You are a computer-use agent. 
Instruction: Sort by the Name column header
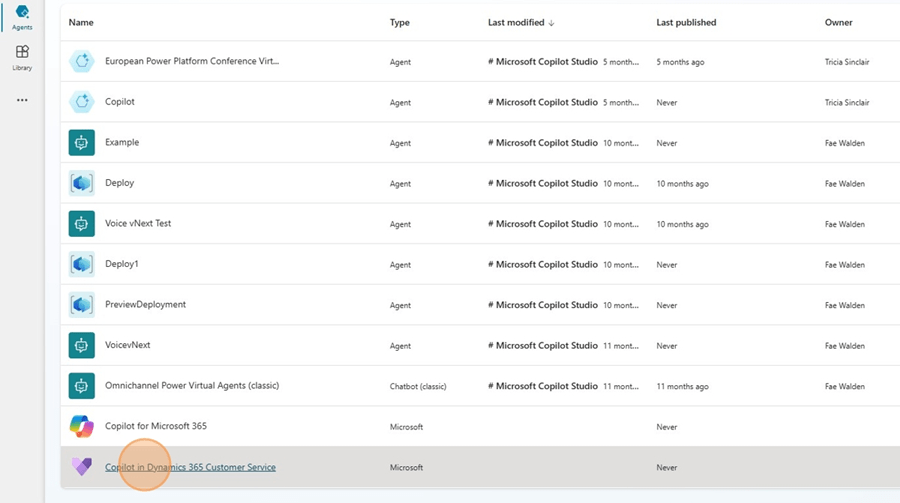pos(80,22)
